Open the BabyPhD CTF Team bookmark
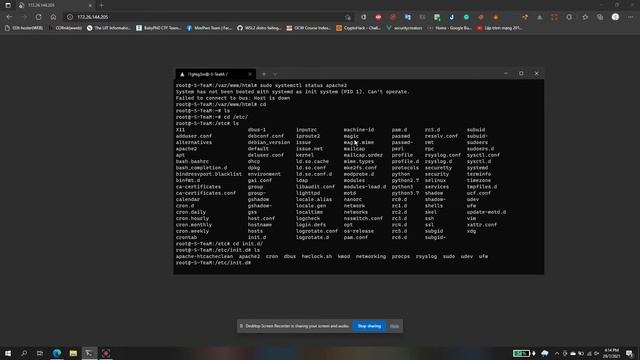Screen dimensions: 640x360 tap(158, 28)
